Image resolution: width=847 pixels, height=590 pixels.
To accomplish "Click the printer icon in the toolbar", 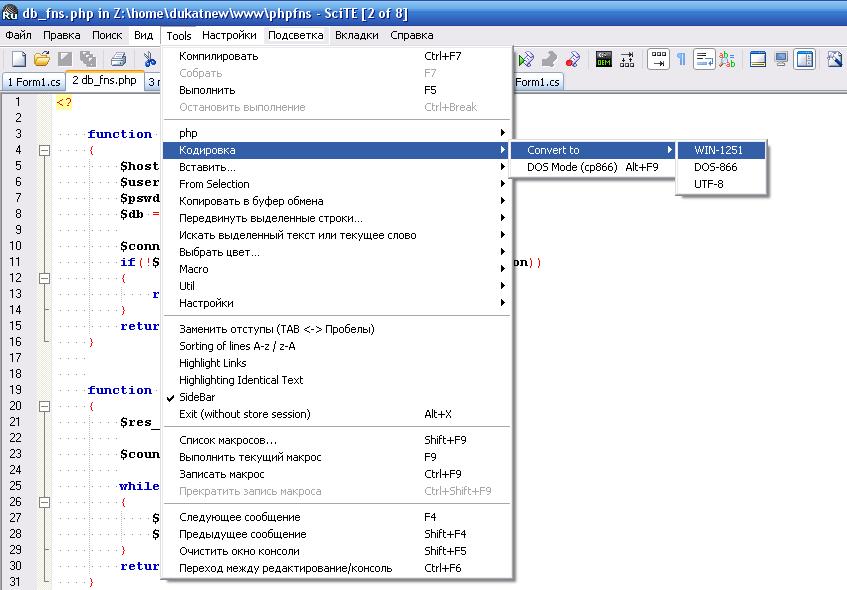I will click(118, 59).
